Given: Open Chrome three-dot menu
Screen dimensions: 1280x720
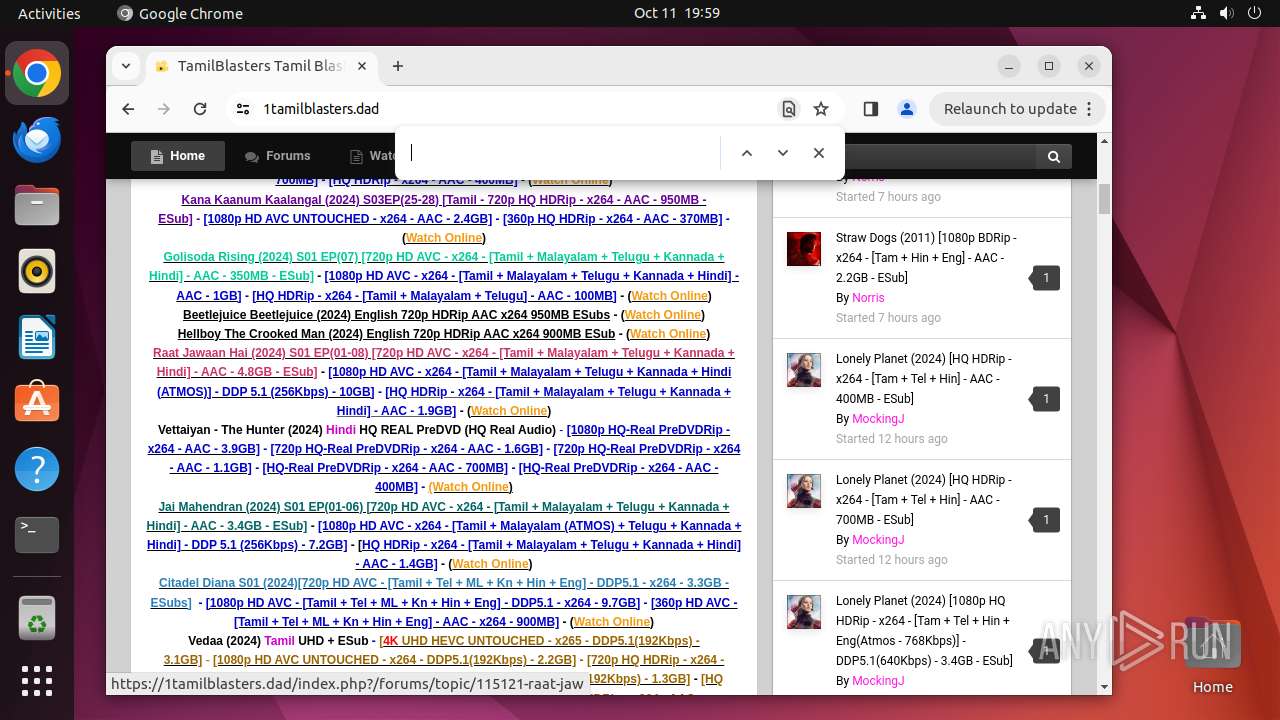Looking at the screenshot, I should pos(1090,109).
